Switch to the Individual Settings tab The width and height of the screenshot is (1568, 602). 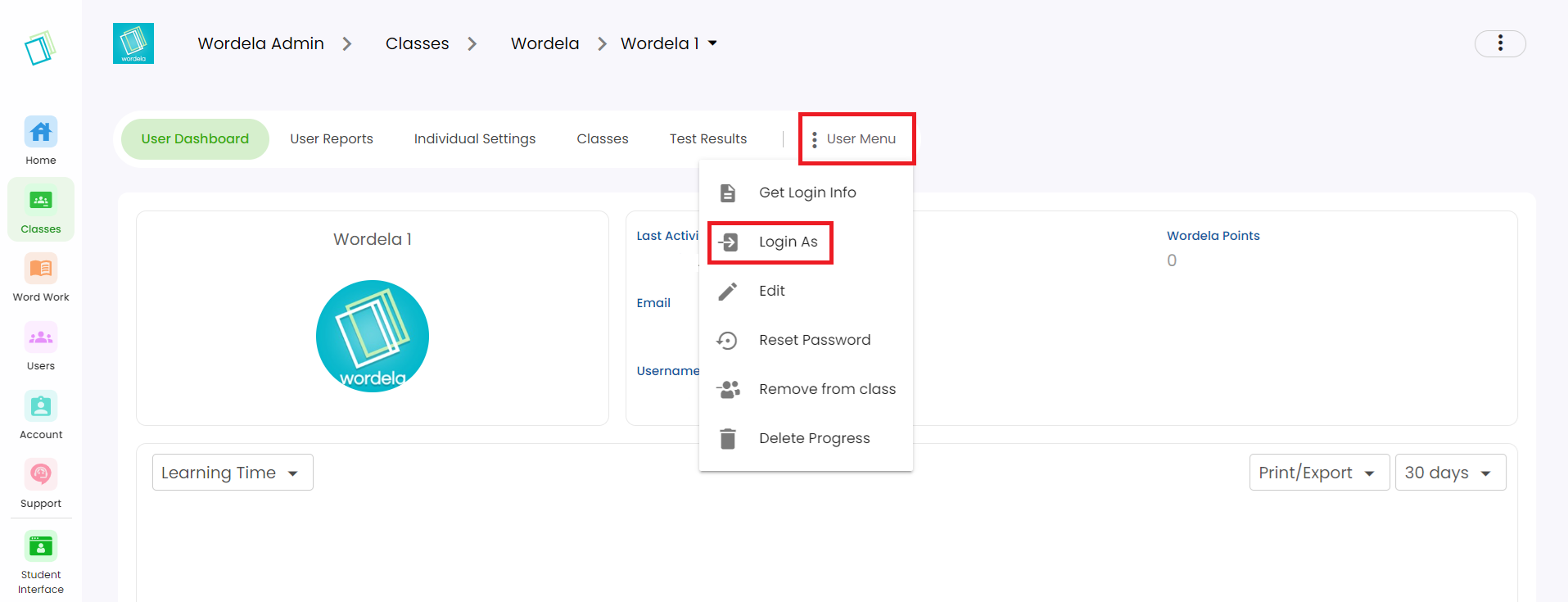pyautogui.click(x=475, y=139)
